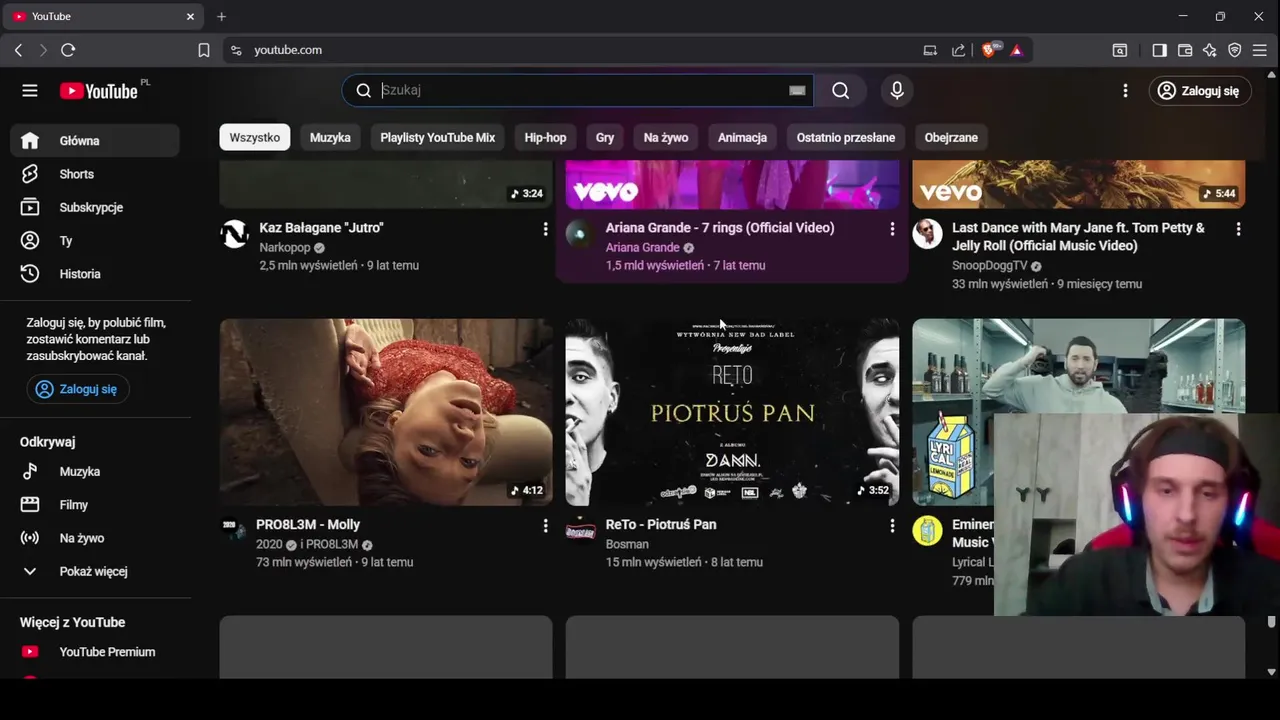Select Hip-hop filter chip
The image size is (1280, 720).
click(x=545, y=138)
